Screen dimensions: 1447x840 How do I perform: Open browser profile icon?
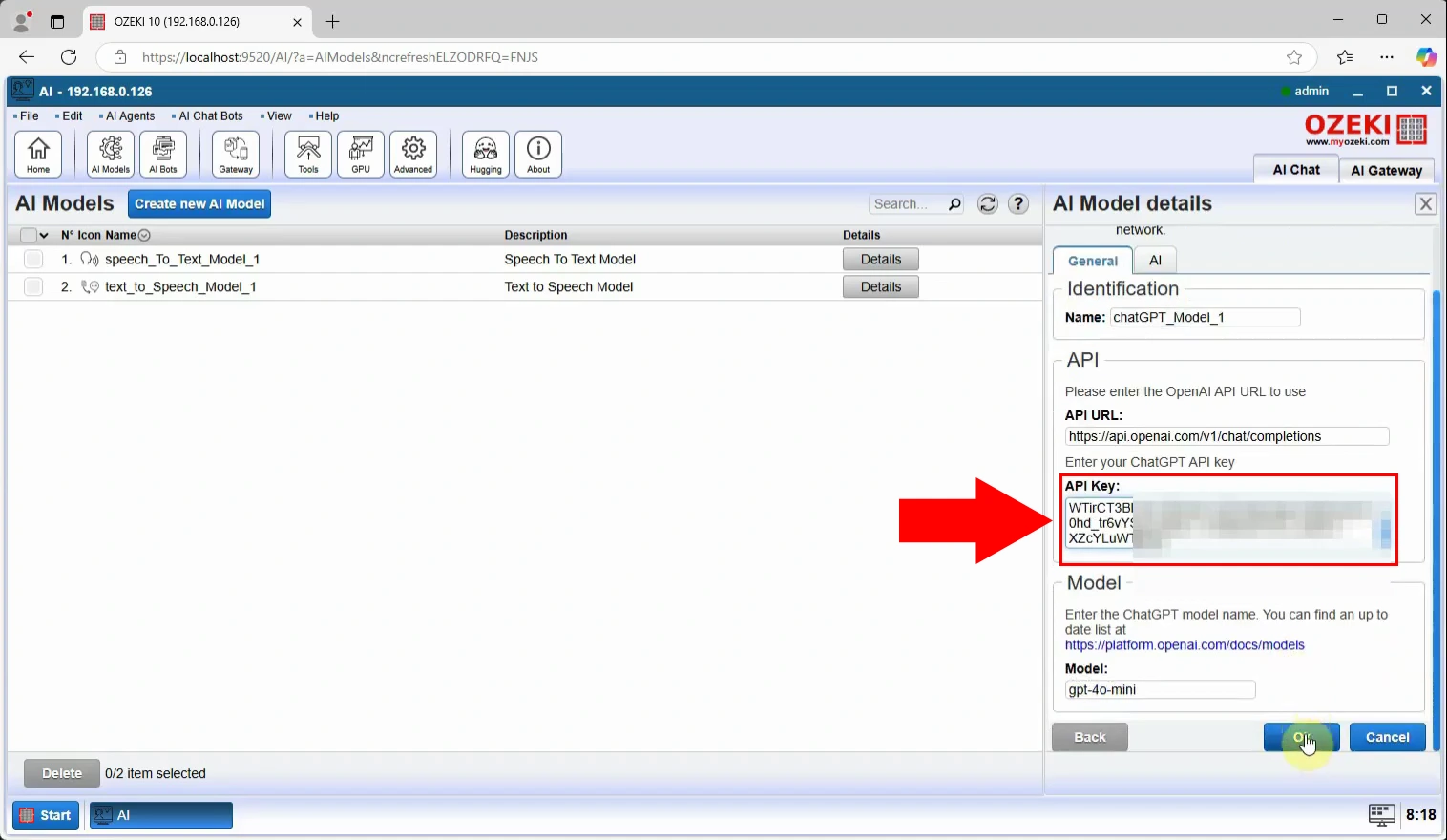[x=21, y=21]
